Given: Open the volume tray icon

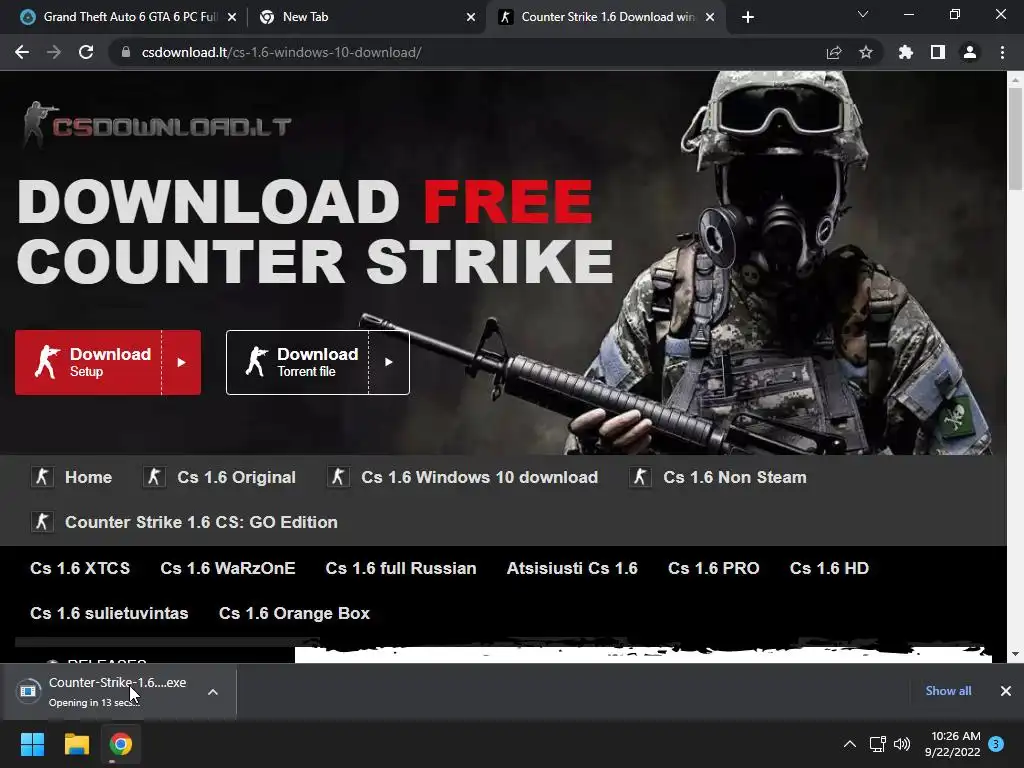Looking at the screenshot, I should click(x=902, y=744).
